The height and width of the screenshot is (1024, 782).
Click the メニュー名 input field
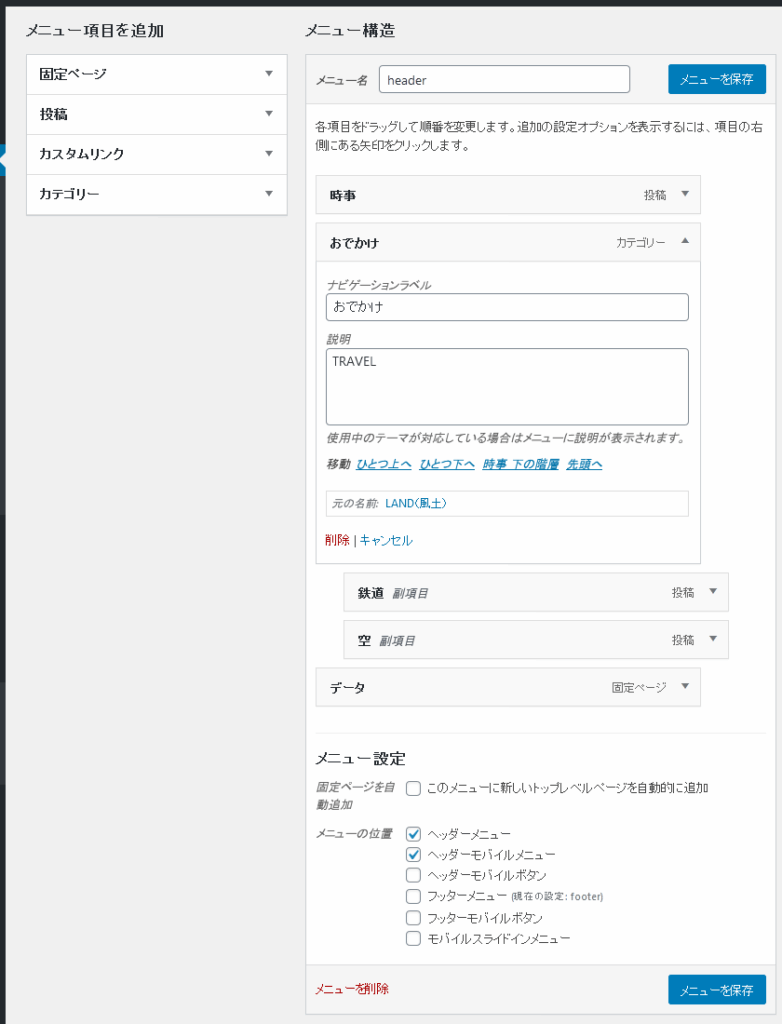point(504,79)
